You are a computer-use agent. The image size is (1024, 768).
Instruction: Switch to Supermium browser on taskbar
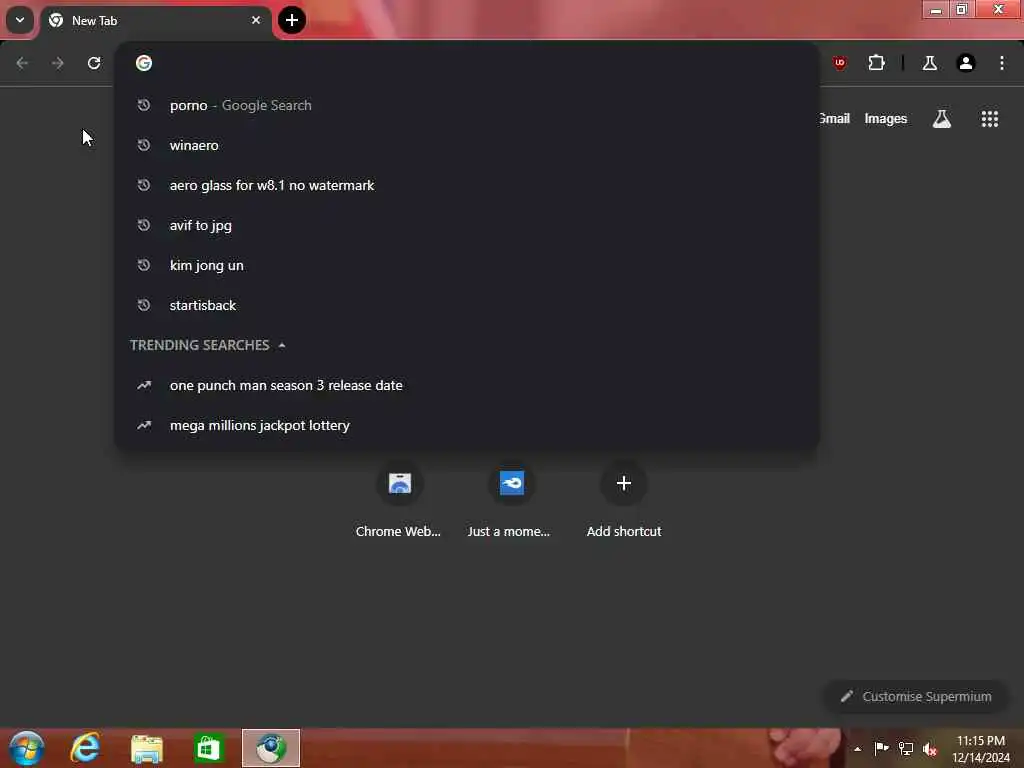click(271, 748)
